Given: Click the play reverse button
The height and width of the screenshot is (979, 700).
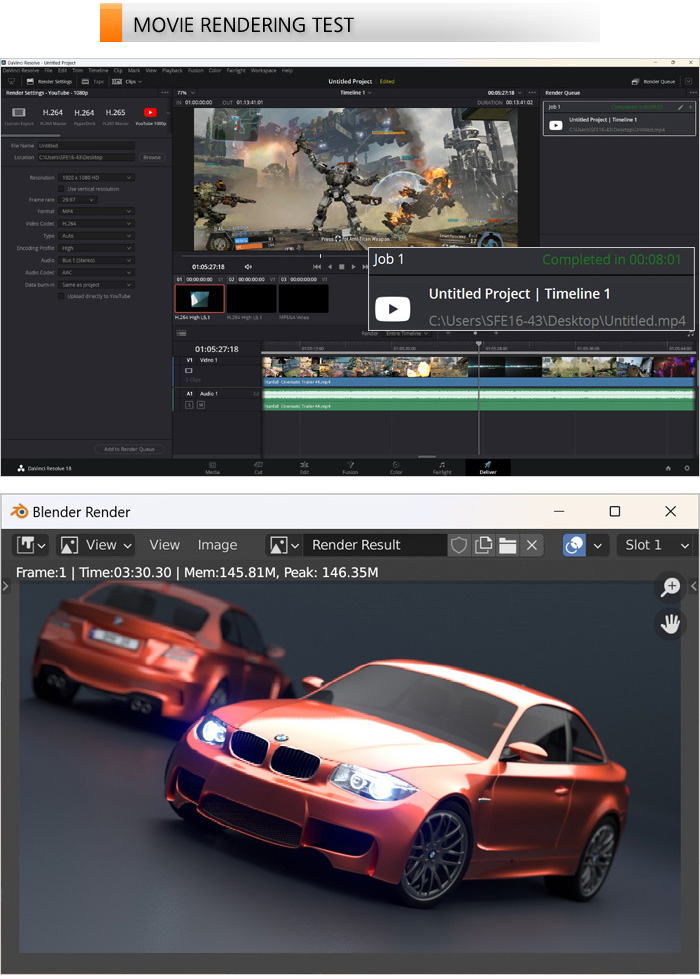Looking at the screenshot, I should coord(330,267).
